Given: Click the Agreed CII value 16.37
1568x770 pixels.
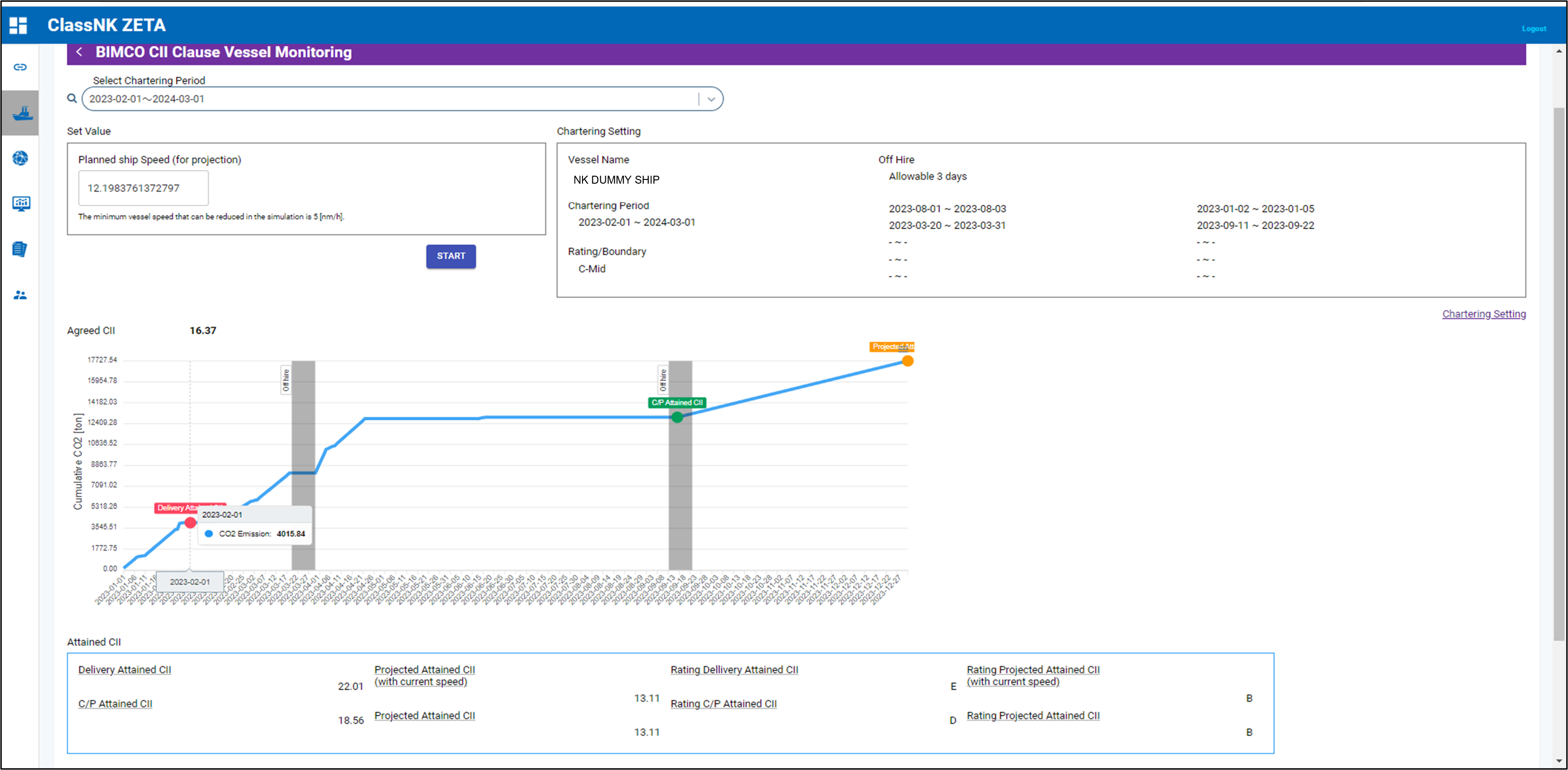Looking at the screenshot, I should [x=203, y=331].
